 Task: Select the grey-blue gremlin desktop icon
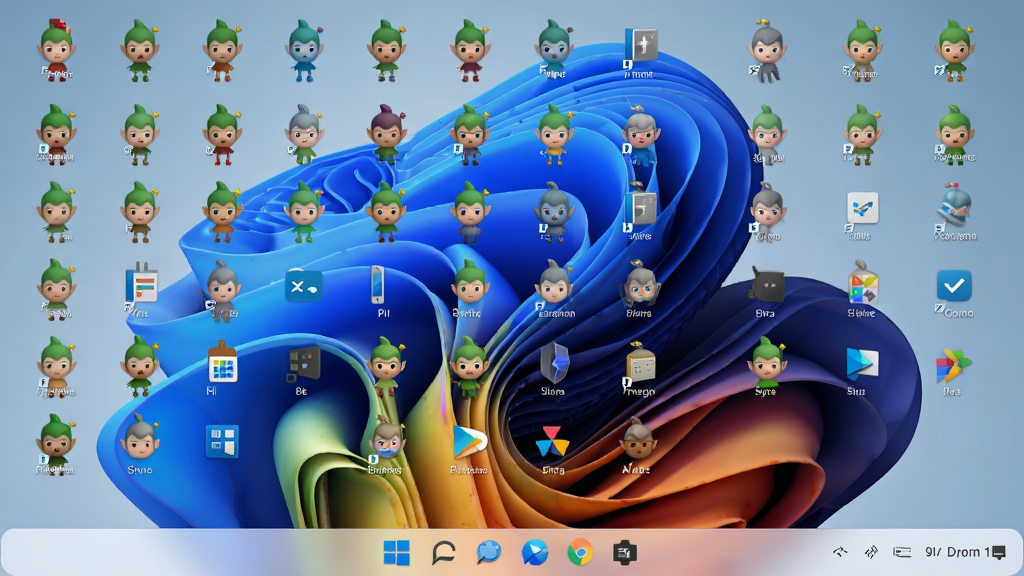click(x=554, y=212)
